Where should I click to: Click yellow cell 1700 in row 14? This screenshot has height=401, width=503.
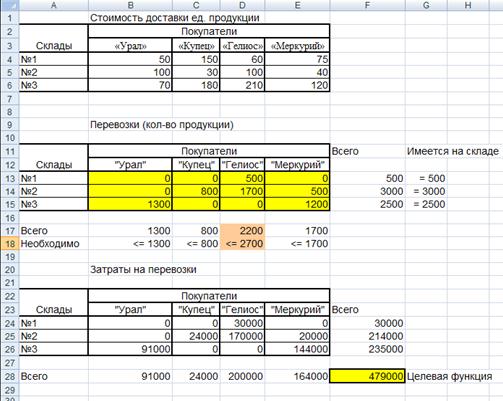[242, 191]
